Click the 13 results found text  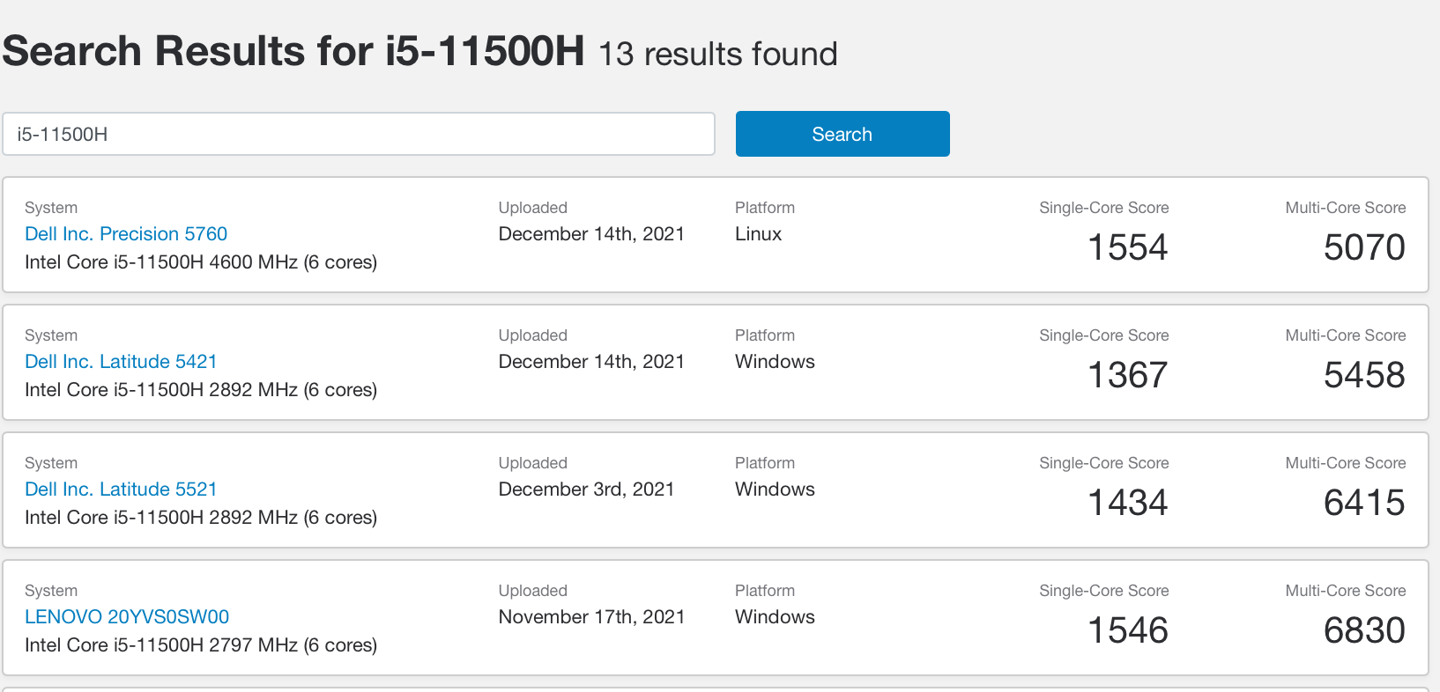coord(717,54)
